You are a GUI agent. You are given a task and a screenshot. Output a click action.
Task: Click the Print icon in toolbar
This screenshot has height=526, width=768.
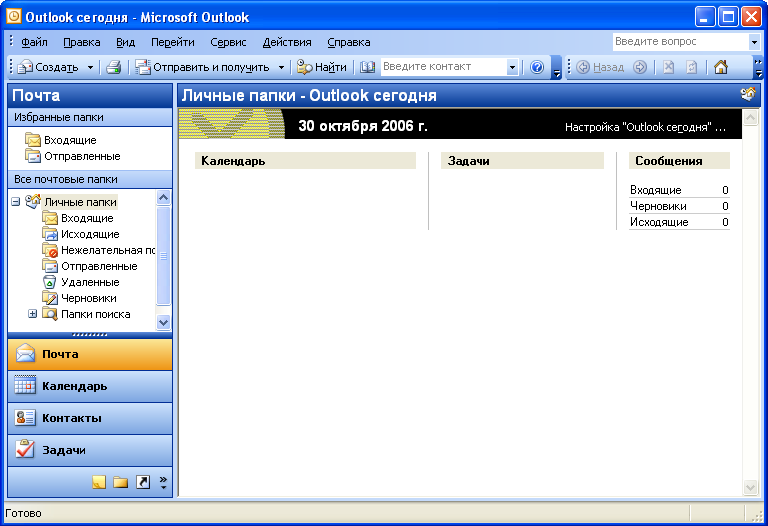pyautogui.click(x=114, y=67)
